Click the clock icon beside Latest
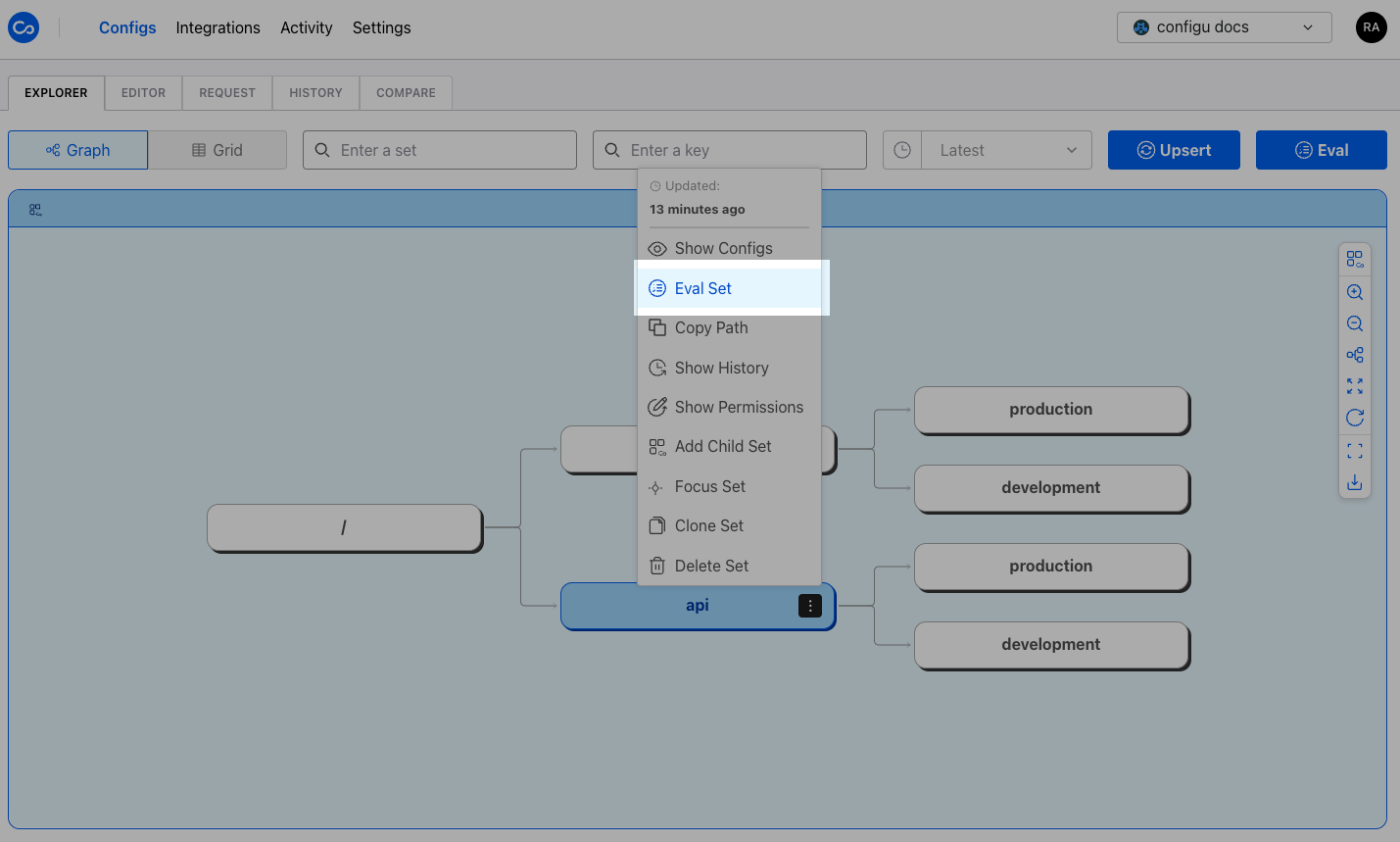Viewport: 1400px width, 842px height. click(902, 150)
